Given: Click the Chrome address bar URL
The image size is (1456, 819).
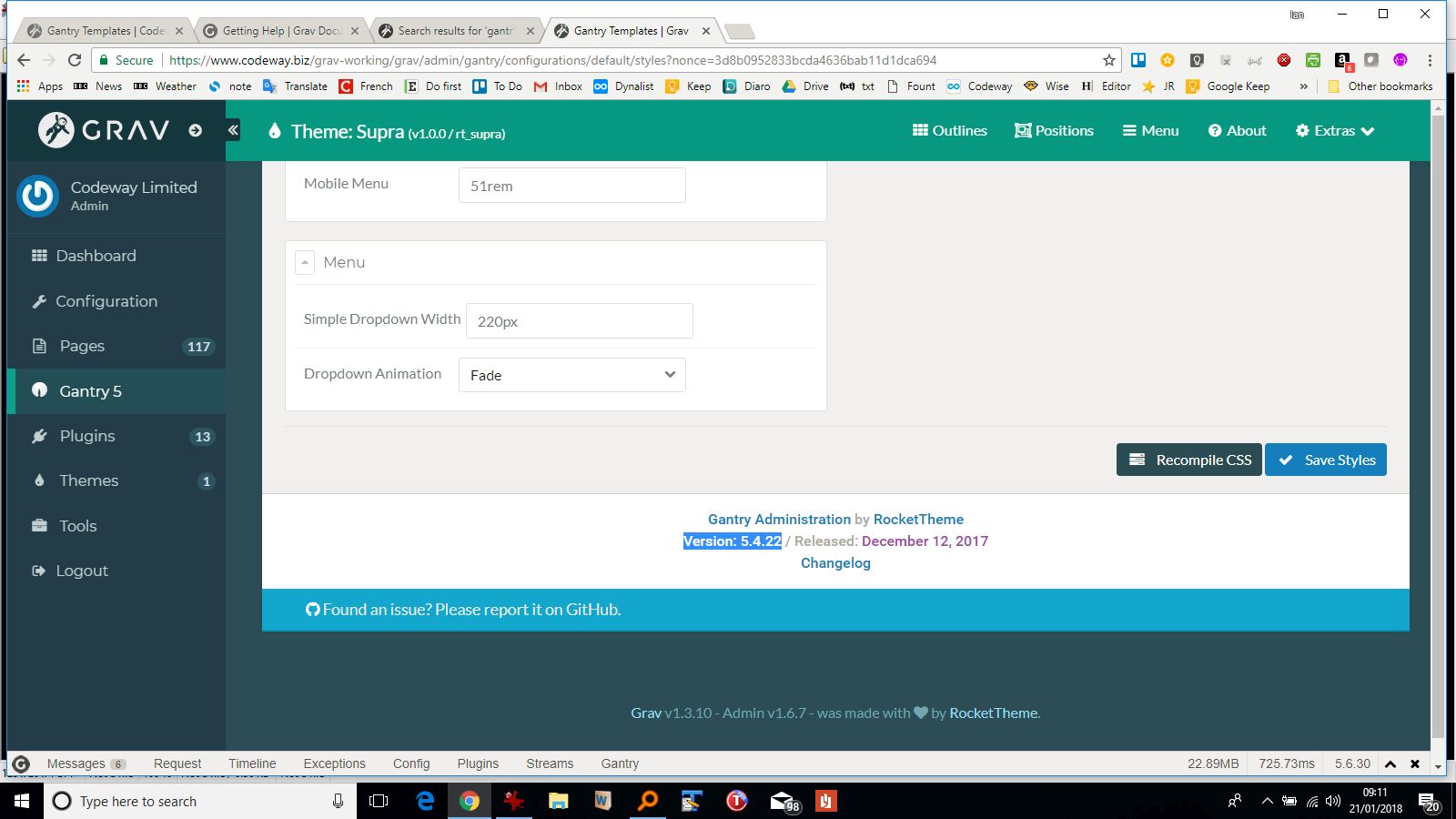Looking at the screenshot, I should coord(552,60).
